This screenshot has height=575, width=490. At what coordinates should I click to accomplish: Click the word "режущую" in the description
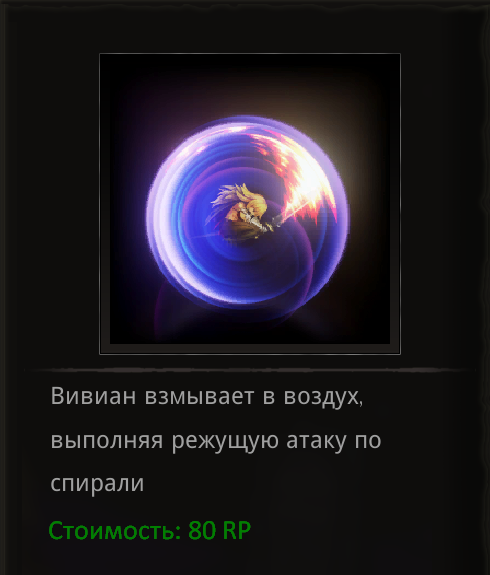tap(225, 441)
